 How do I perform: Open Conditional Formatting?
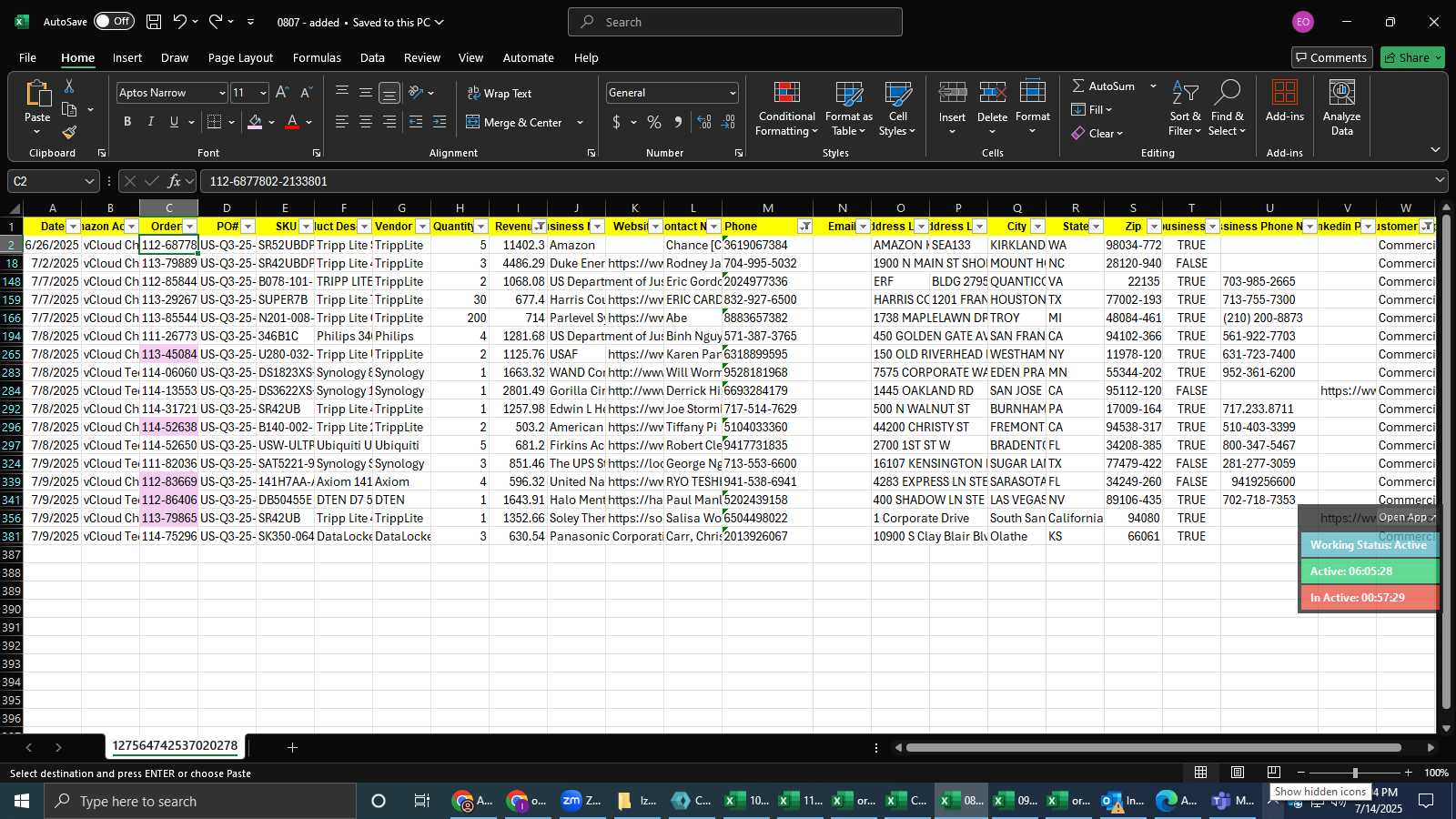(x=786, y=109)
